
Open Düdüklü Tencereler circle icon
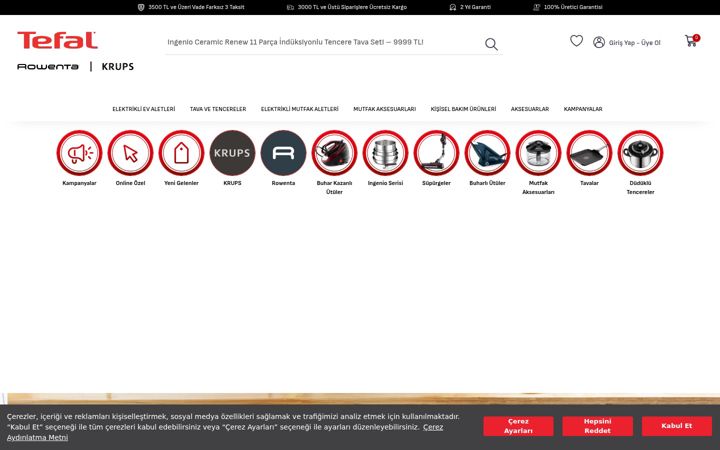(640, 153)
